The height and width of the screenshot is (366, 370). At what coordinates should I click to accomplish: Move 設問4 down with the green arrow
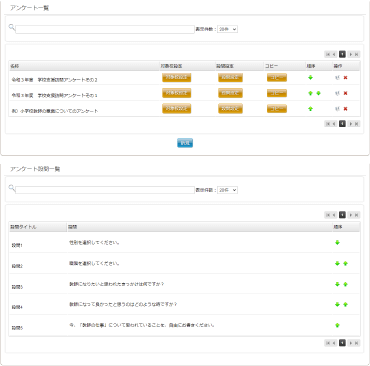coord(337,304)
